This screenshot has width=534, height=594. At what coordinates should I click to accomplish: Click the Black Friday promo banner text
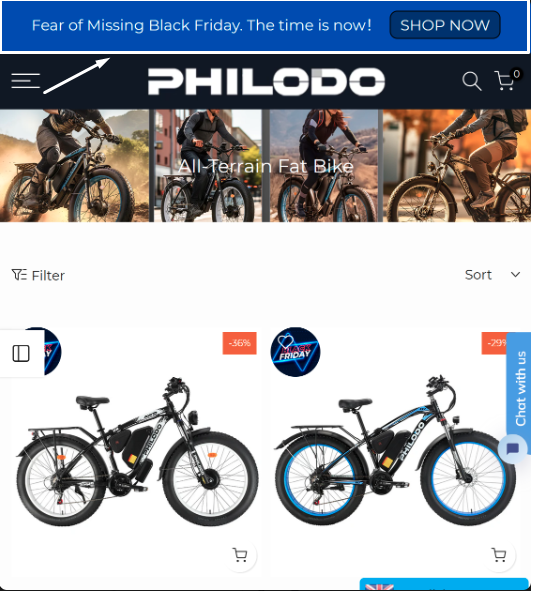coord(201,25)
